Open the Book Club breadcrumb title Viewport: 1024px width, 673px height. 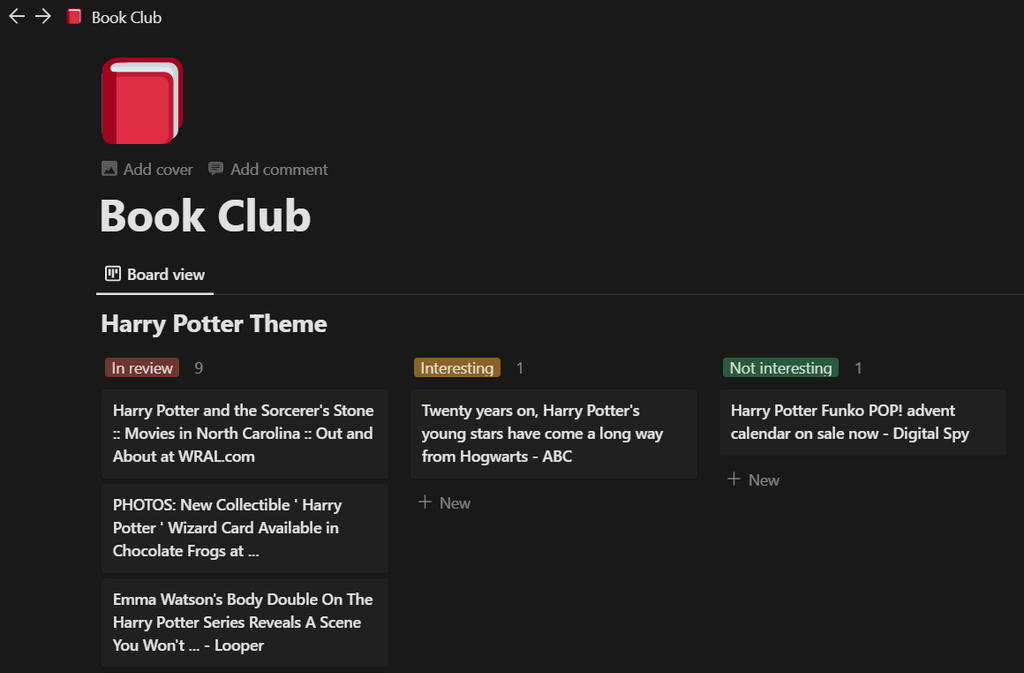click(x=126, y=17)
